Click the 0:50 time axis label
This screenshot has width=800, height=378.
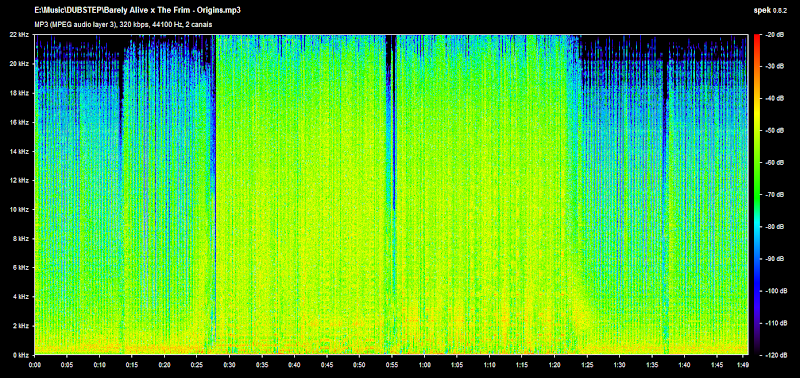[x=359, y=365]
